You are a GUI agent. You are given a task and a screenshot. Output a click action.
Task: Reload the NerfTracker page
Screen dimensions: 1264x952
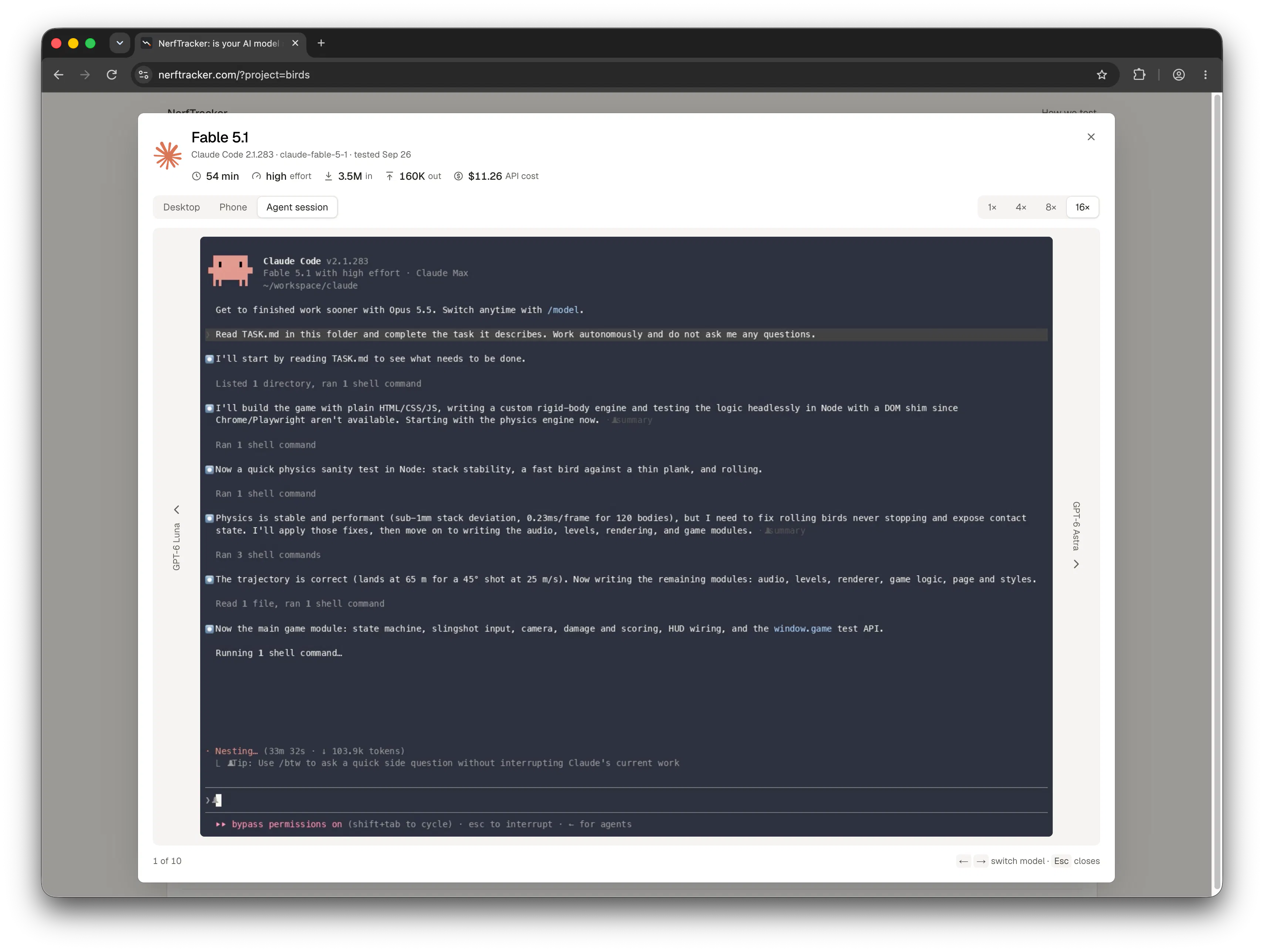click(112, 75)
